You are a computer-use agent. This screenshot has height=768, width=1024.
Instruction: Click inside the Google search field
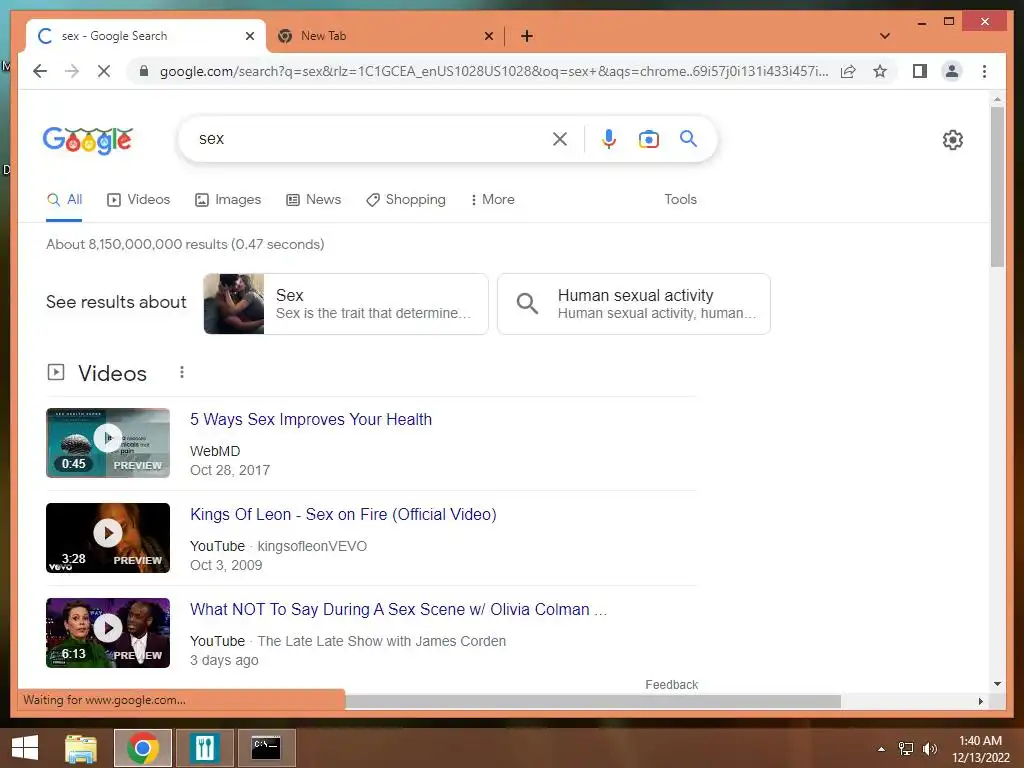tap(372, 138)
